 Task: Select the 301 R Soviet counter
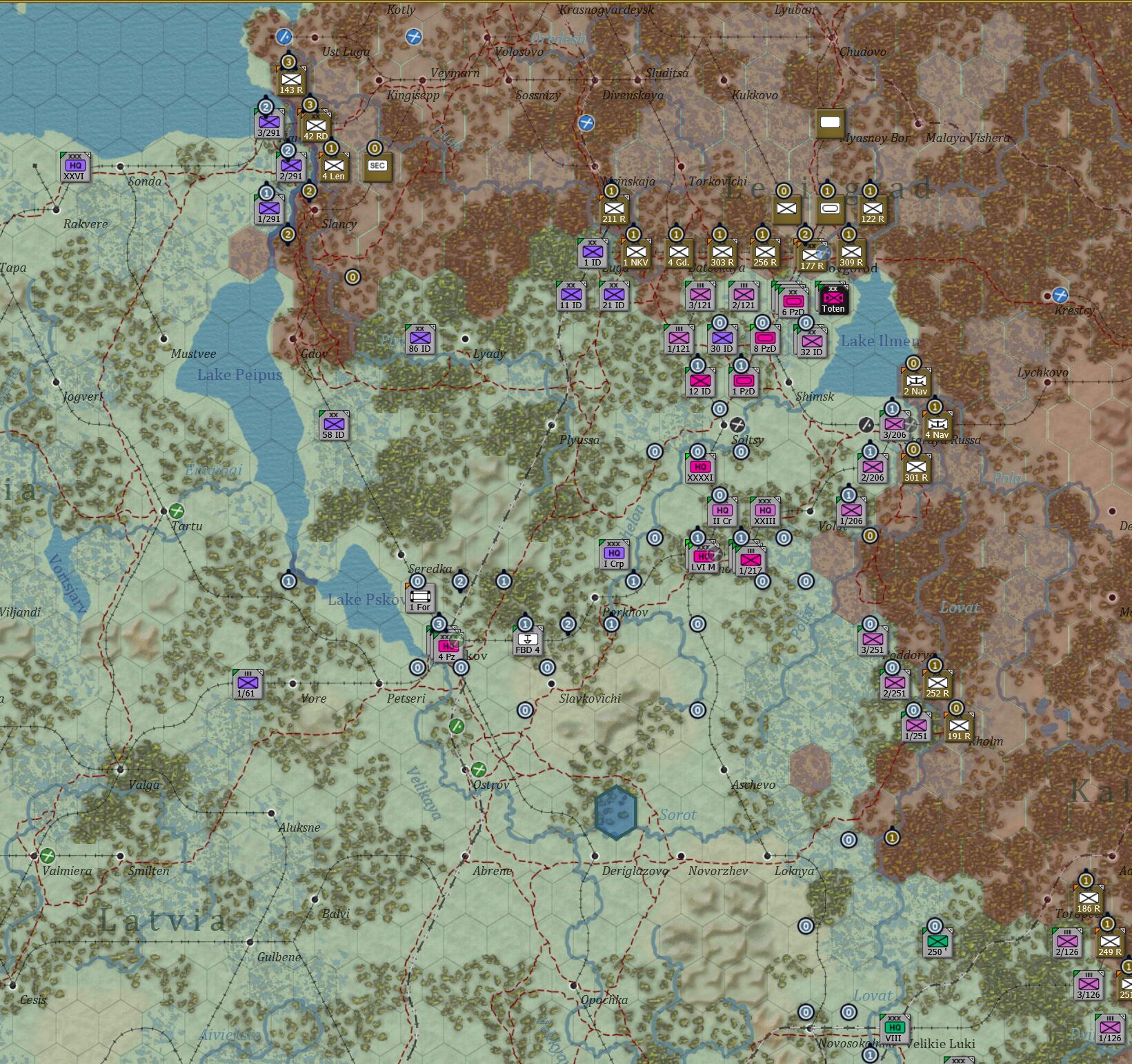(x=916, y=468)
